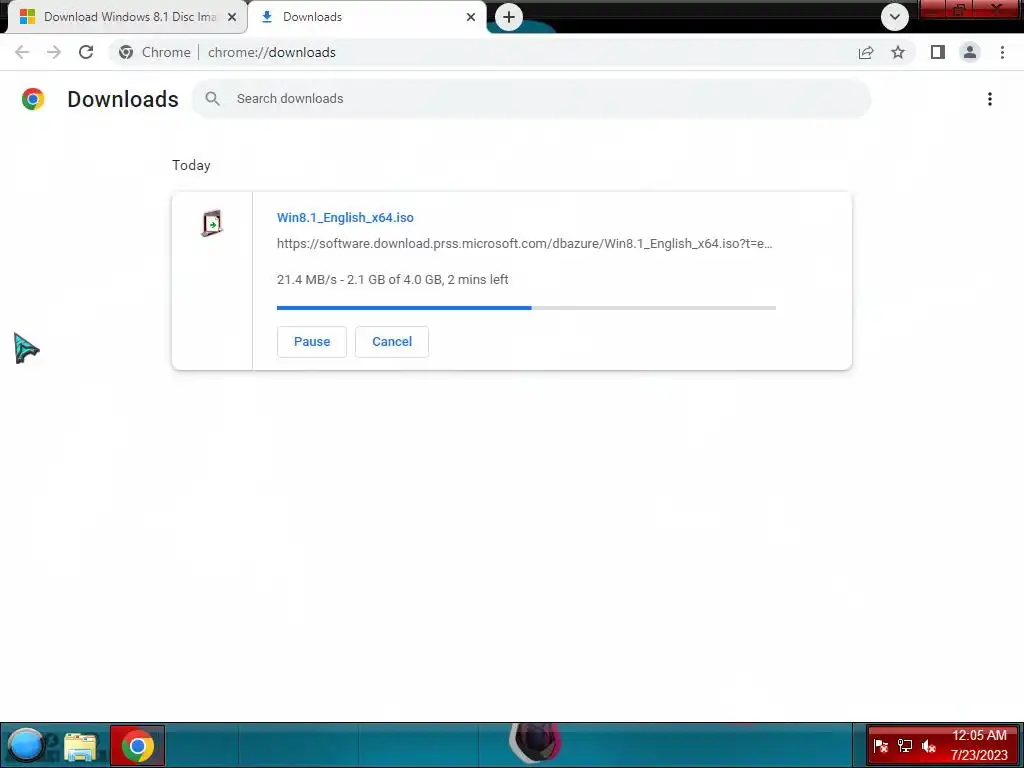Click the Chrome logo beside Downloads title
The image size is (1024, 768).
(33, 99)
